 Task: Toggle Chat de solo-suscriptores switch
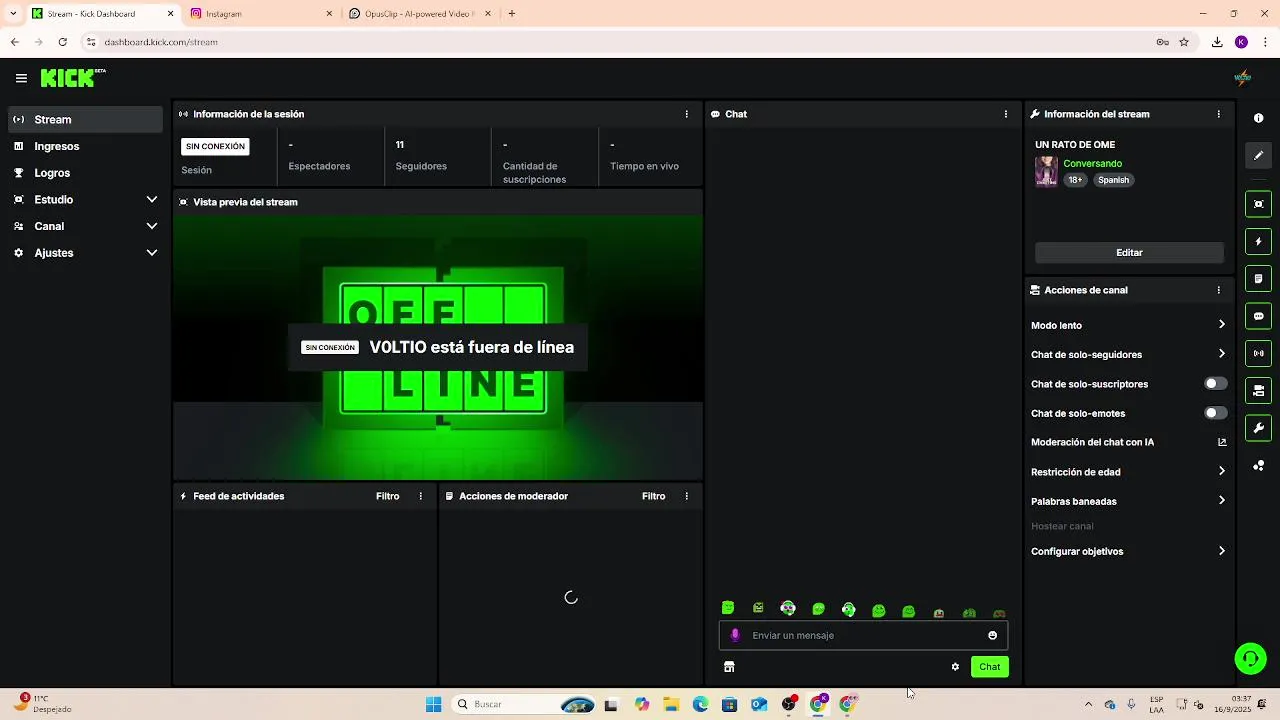pos(1215,384)
